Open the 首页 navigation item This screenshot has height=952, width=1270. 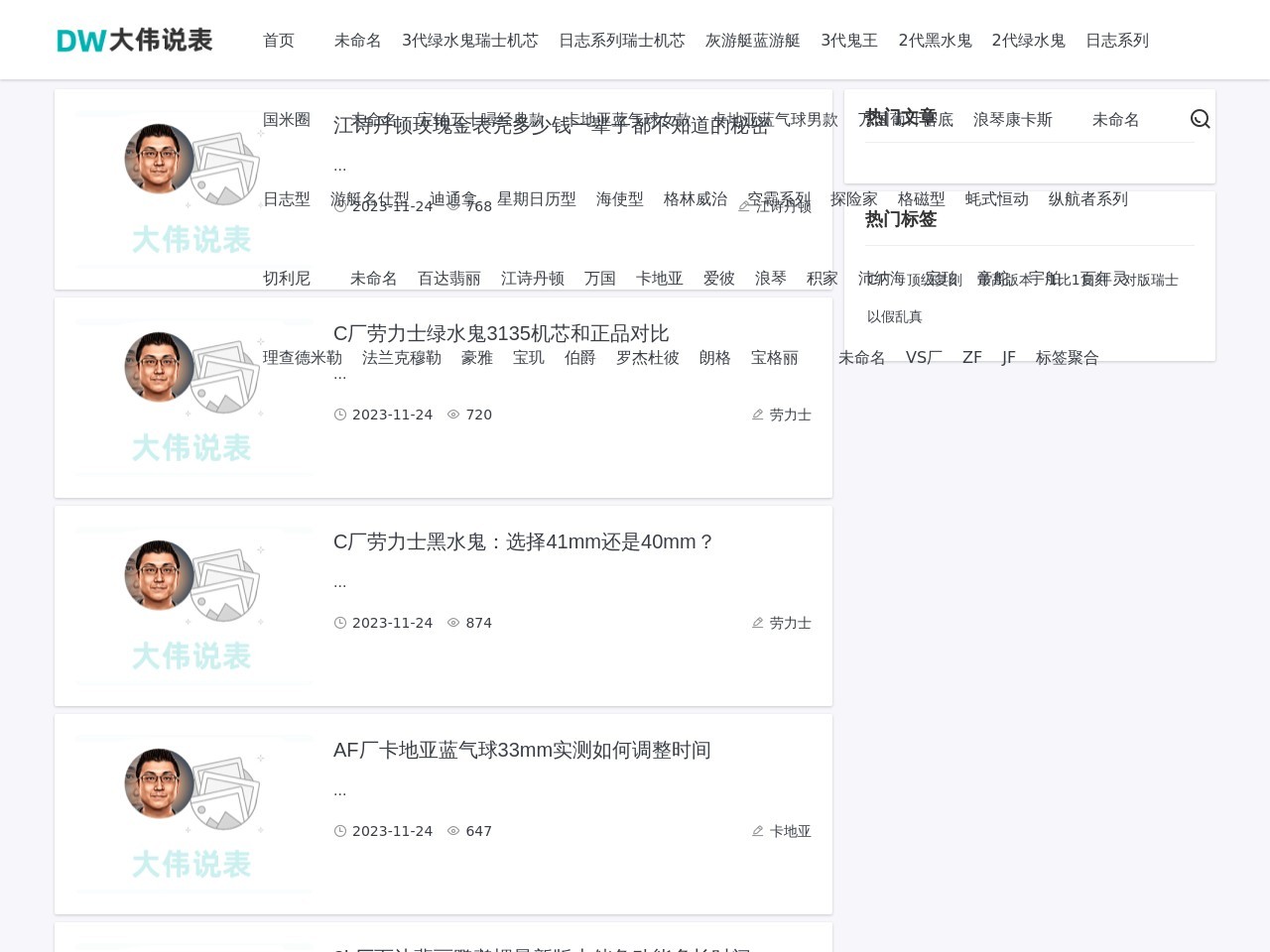(x=278, y=41)
